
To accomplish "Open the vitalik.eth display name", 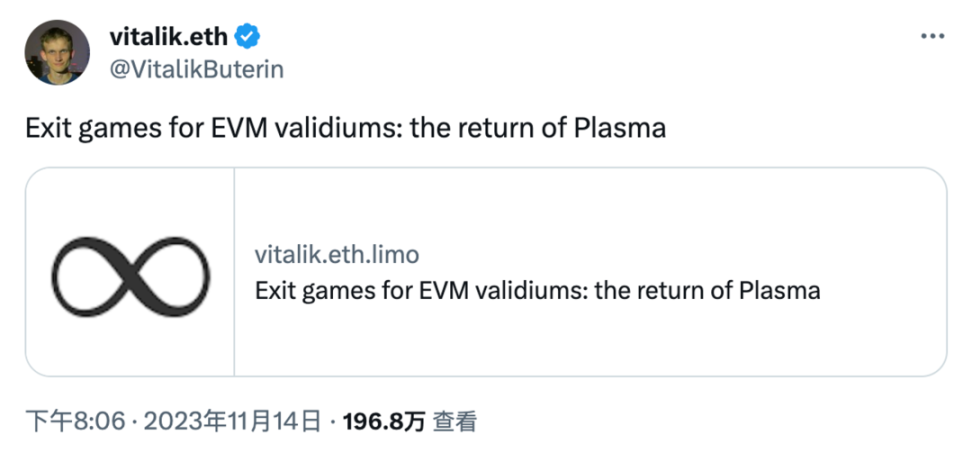I will pyautogui.click(x=168, y=37).
